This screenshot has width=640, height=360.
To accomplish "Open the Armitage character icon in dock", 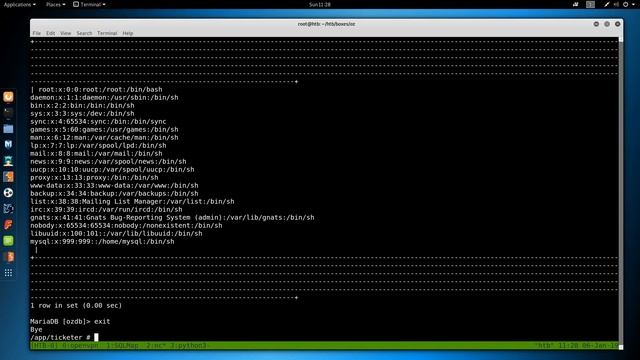I will 8,161.
